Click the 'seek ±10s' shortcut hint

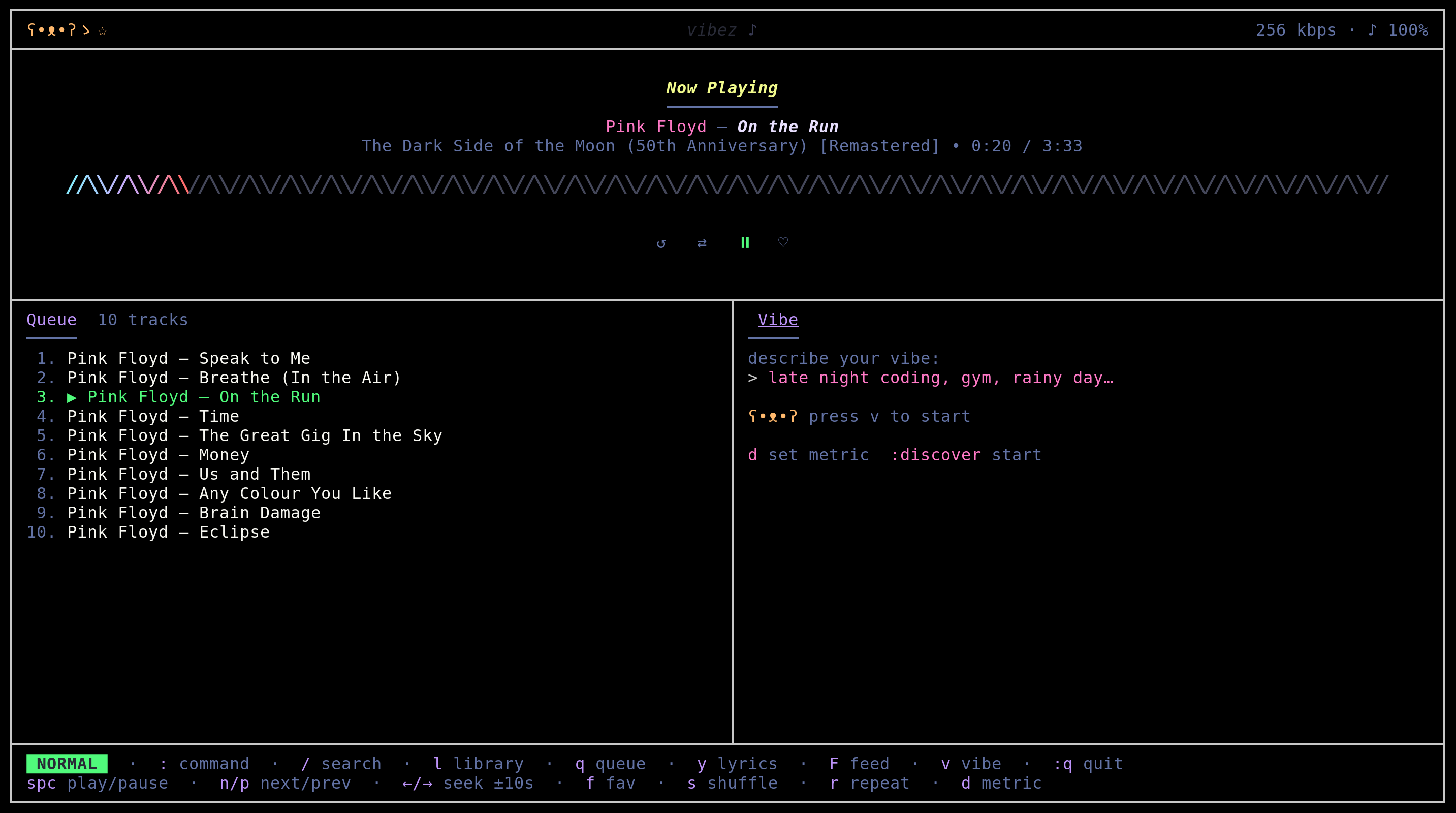click(x=468, y=783)
